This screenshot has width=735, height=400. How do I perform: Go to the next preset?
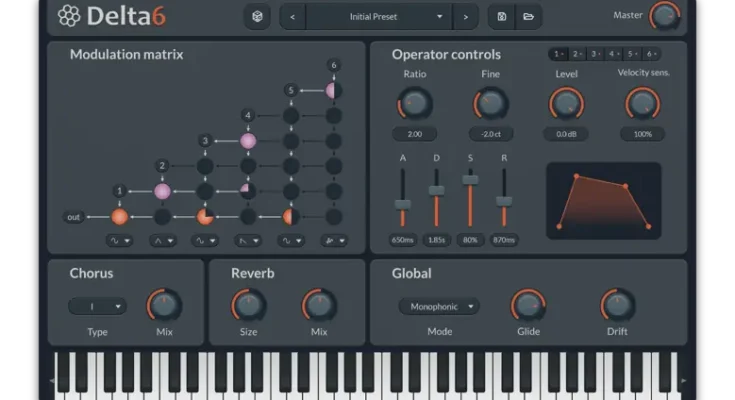point(465,17)
